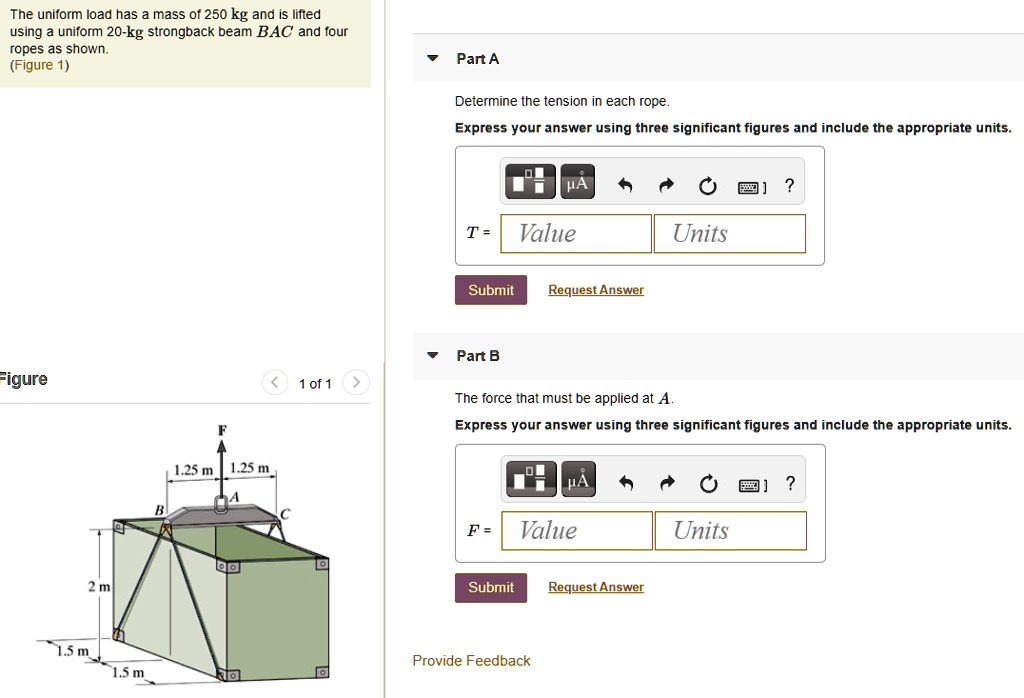1024x698 pixels.
Task: Click the undo arrow in Part A toolbar
Action: pos(626,186)
